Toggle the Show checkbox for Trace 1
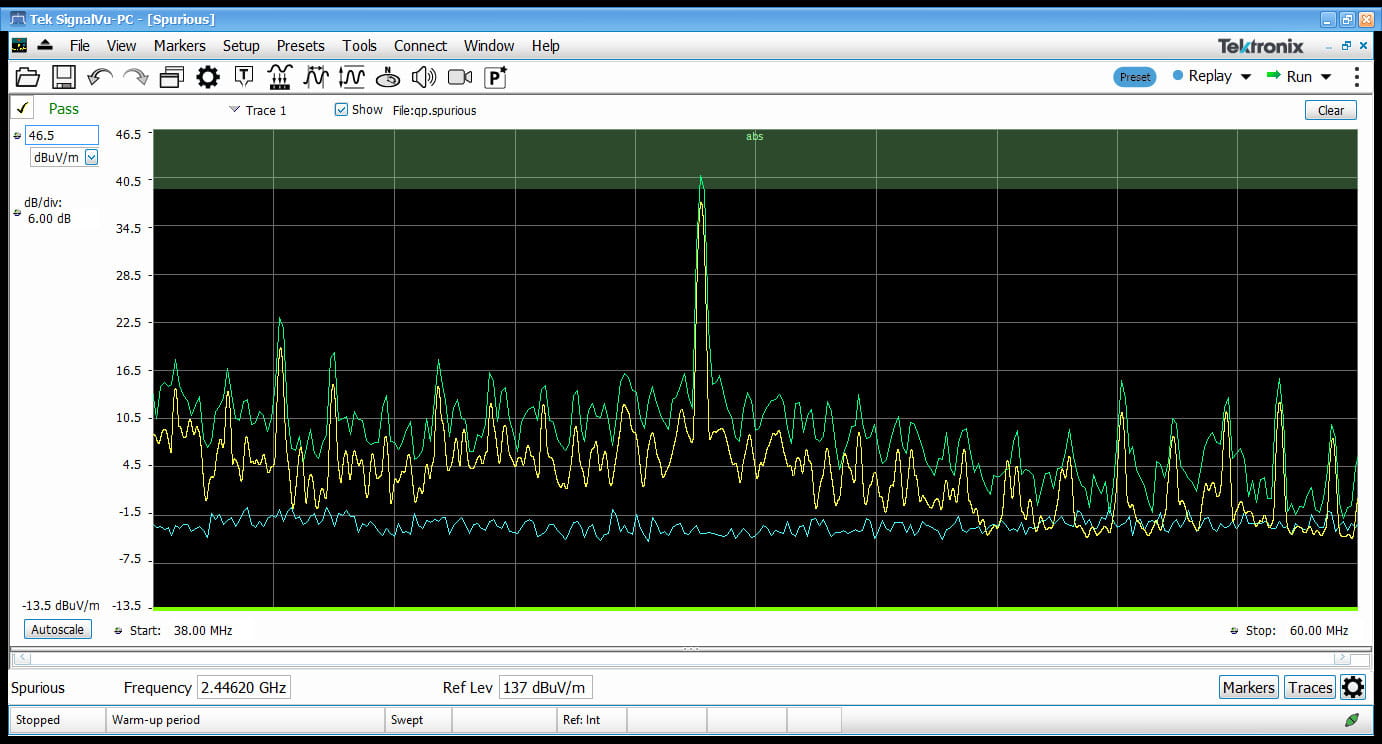This screenshot has width=1382, height=744. pyautogui.click(x=341, y=110)
